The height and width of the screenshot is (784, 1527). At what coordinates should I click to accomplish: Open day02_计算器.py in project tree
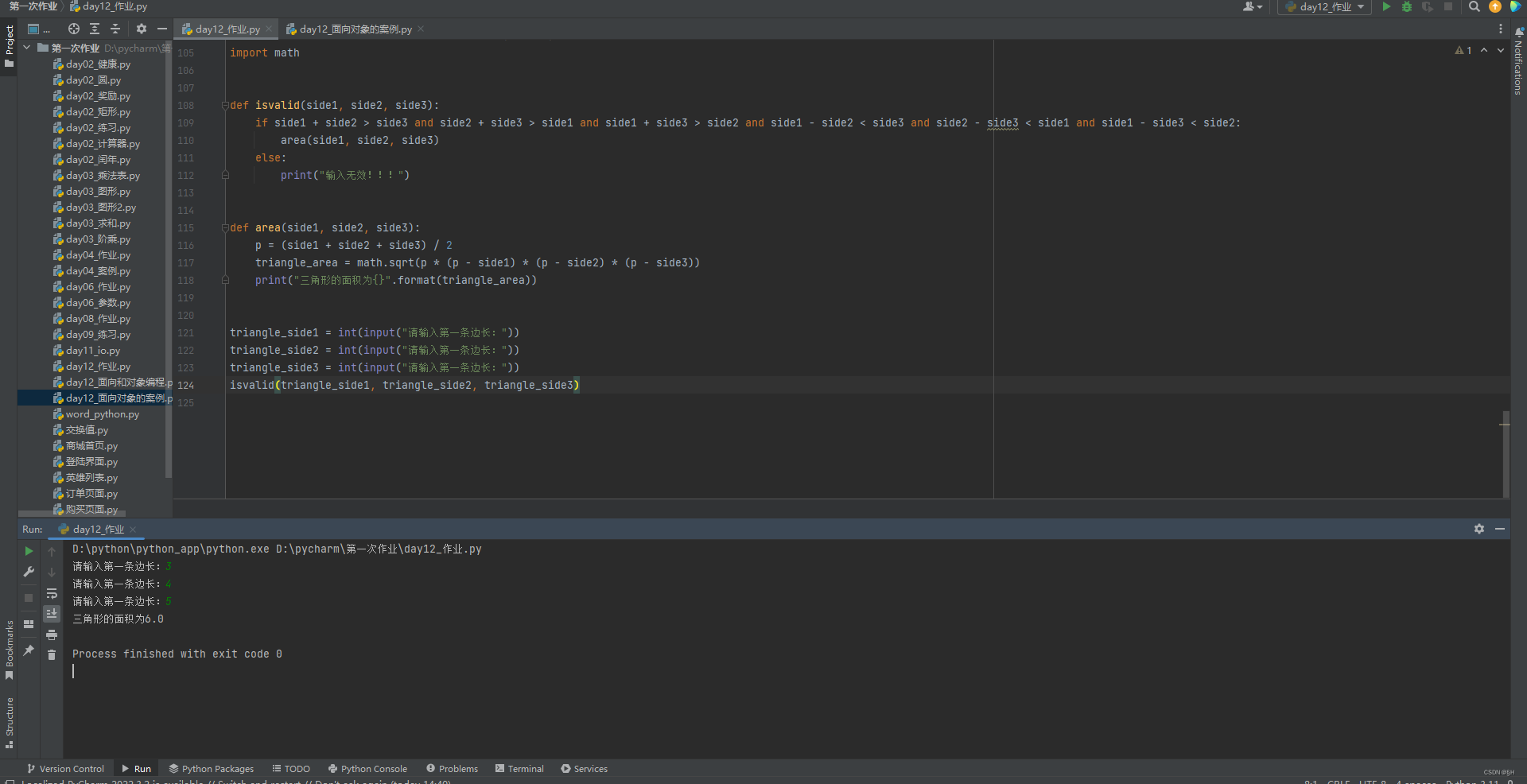pos(102,143)
